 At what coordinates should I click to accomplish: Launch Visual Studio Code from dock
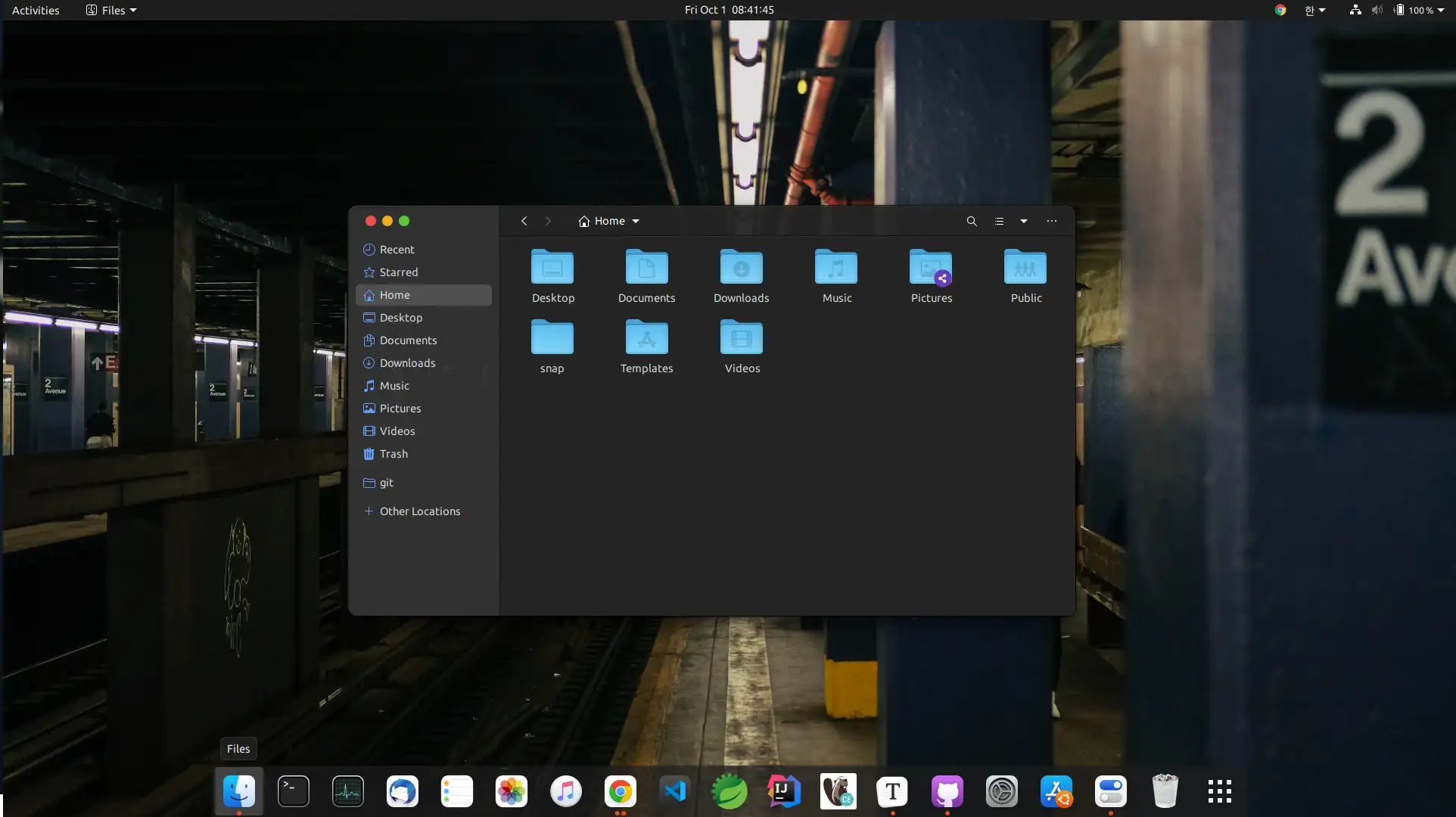coord(674,791)
